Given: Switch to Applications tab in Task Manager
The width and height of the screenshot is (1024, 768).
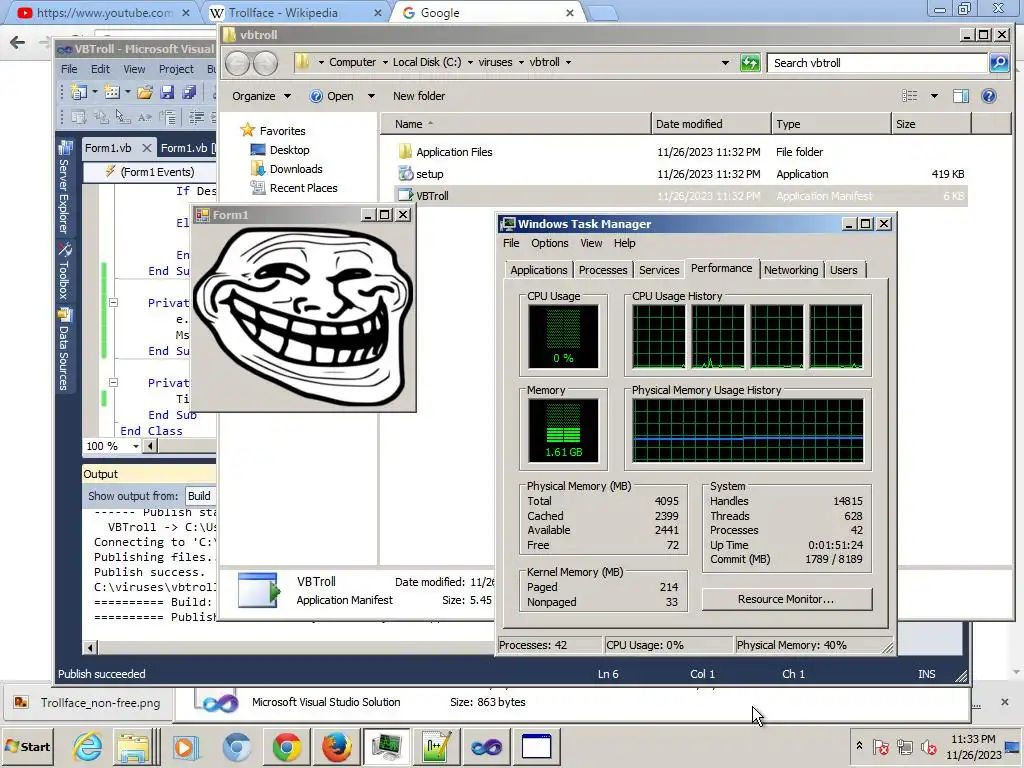Looking at the screenshot, I should 539,270.
